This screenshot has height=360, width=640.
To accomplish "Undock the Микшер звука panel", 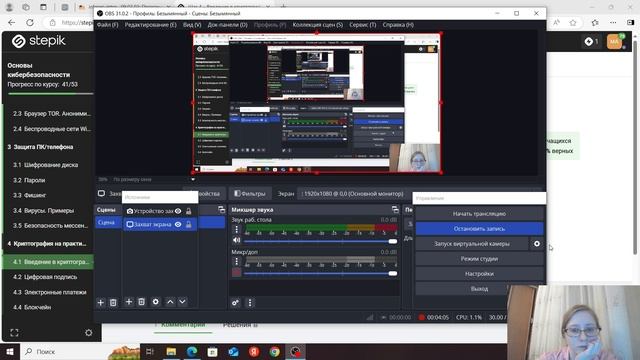I will [395, 209].
